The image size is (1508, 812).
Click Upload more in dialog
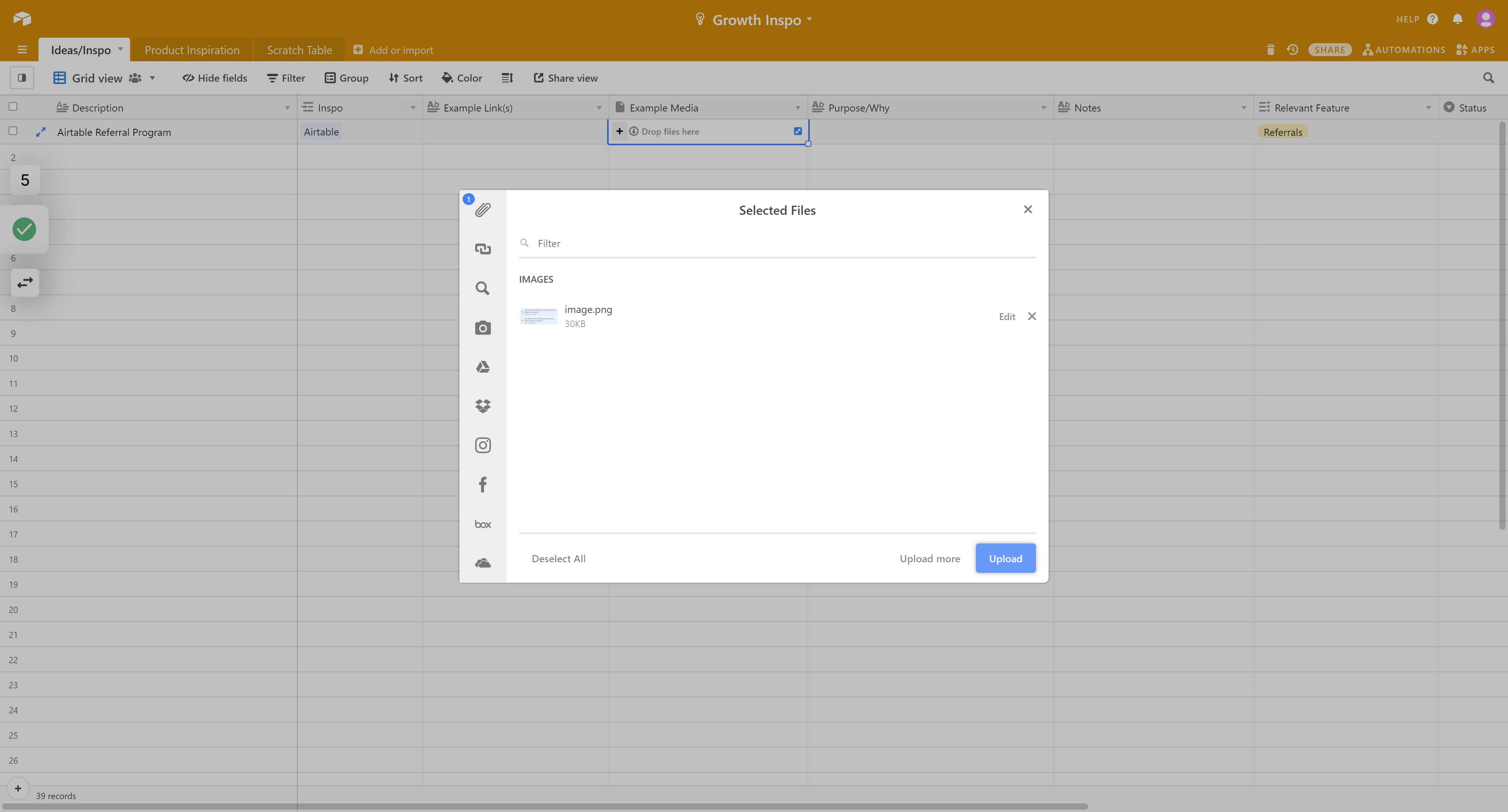pos(930,558)
